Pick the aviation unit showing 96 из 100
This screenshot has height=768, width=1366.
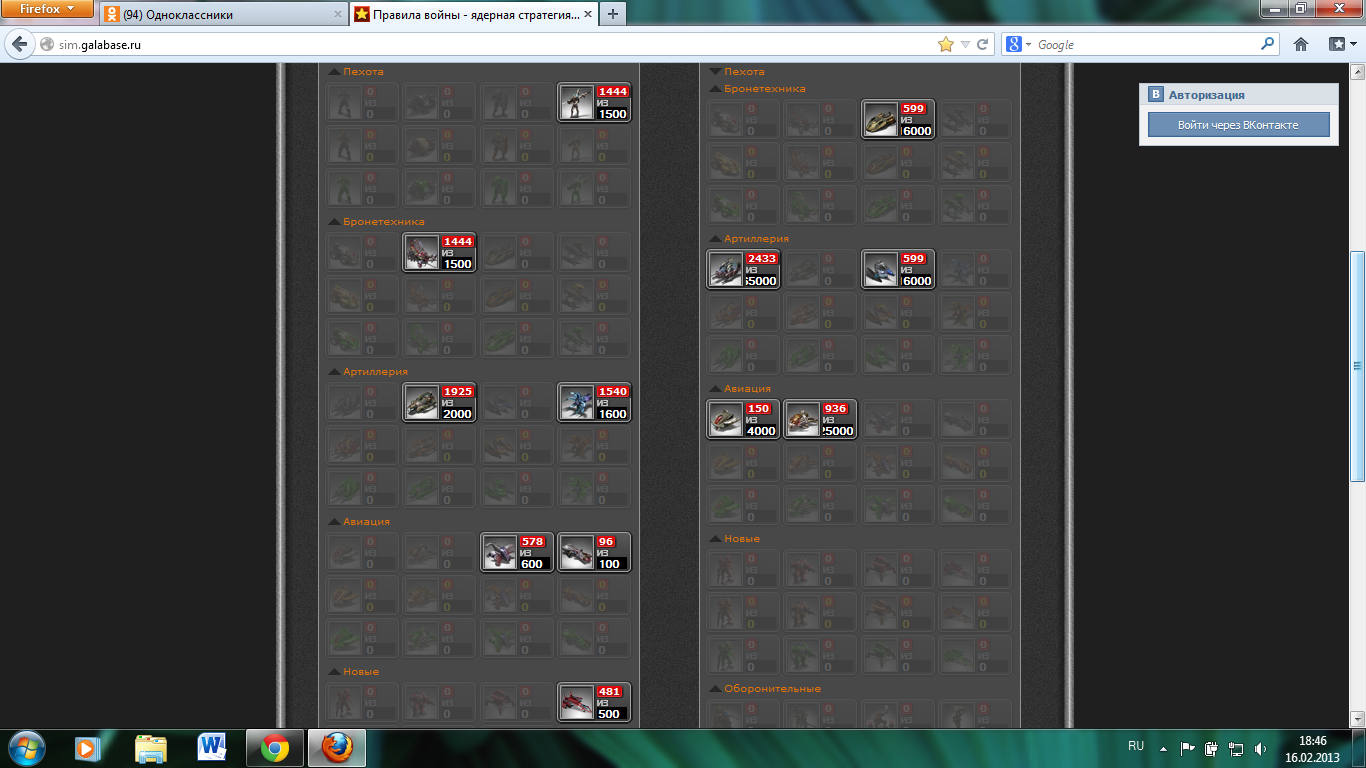[594, 552]
